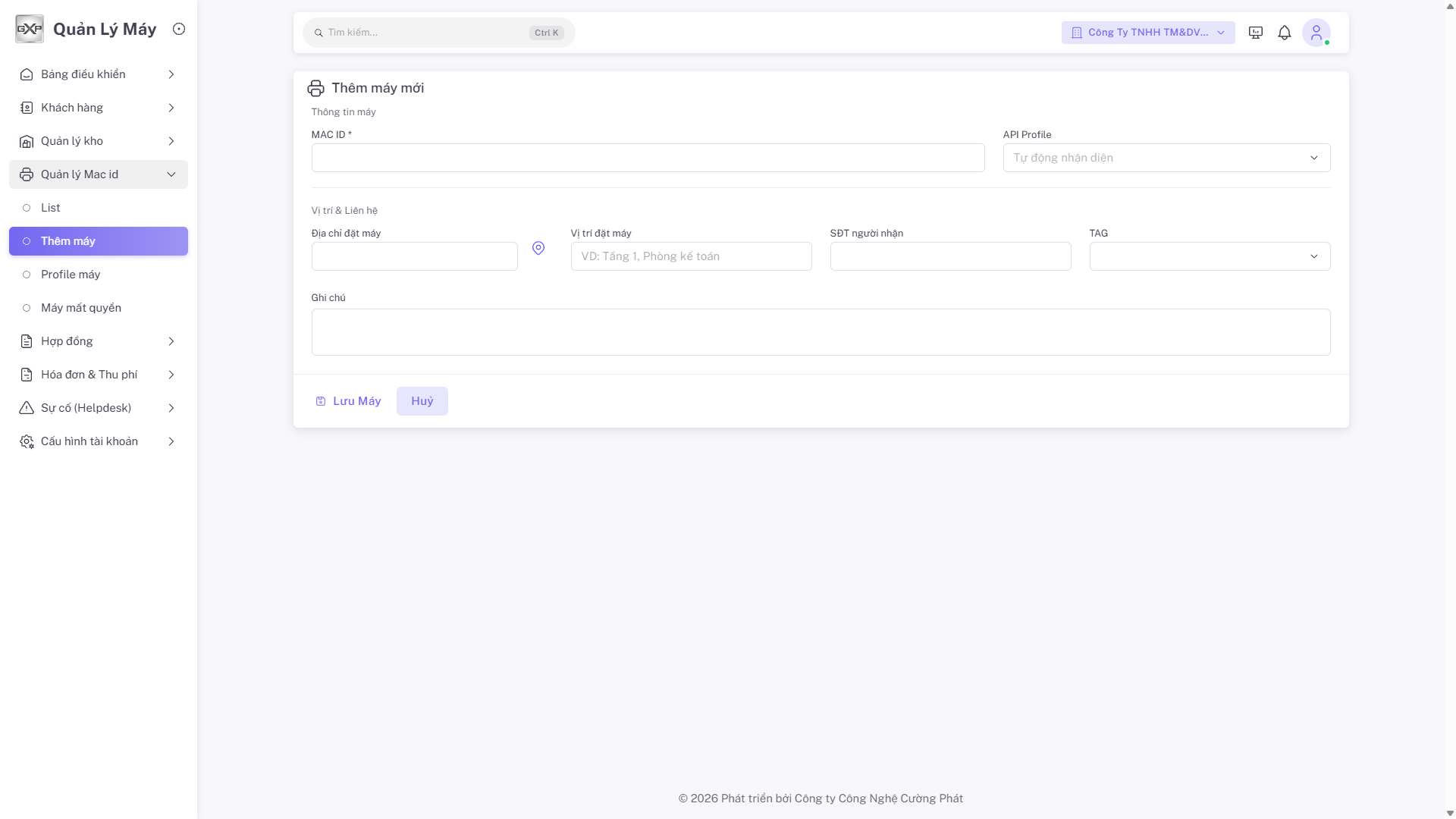
Task: Open the monitor display icon in top bar
Action: click(1256, 33)
